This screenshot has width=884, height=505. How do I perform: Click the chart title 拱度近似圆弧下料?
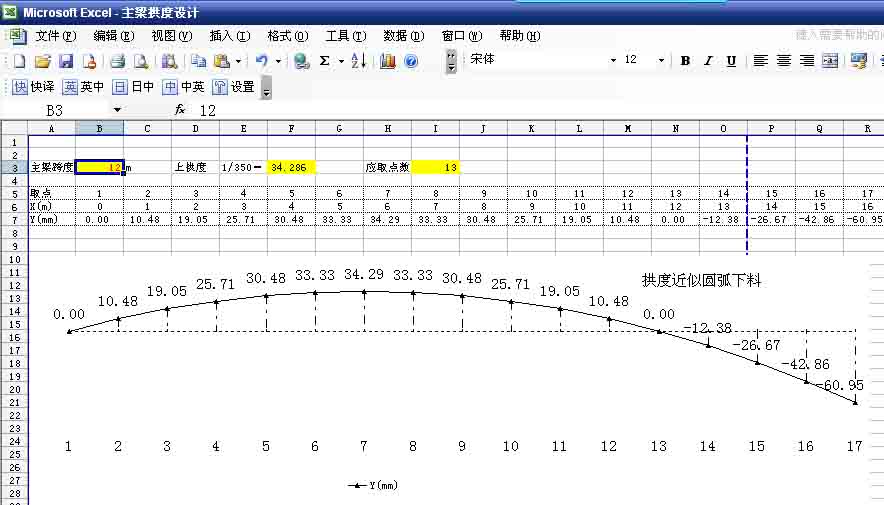[701, 280]
